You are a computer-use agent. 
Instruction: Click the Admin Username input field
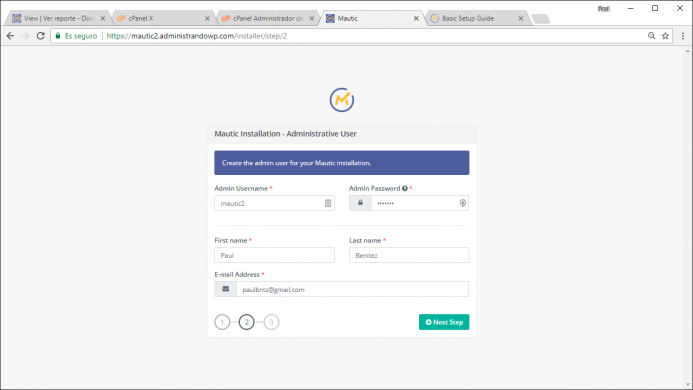[274, 203]
